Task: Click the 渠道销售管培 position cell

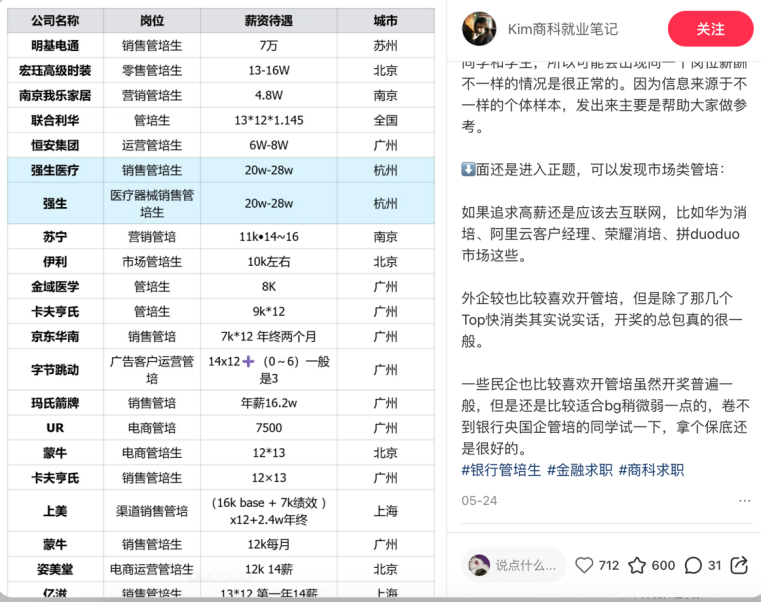Action: [x=152, y=511]
